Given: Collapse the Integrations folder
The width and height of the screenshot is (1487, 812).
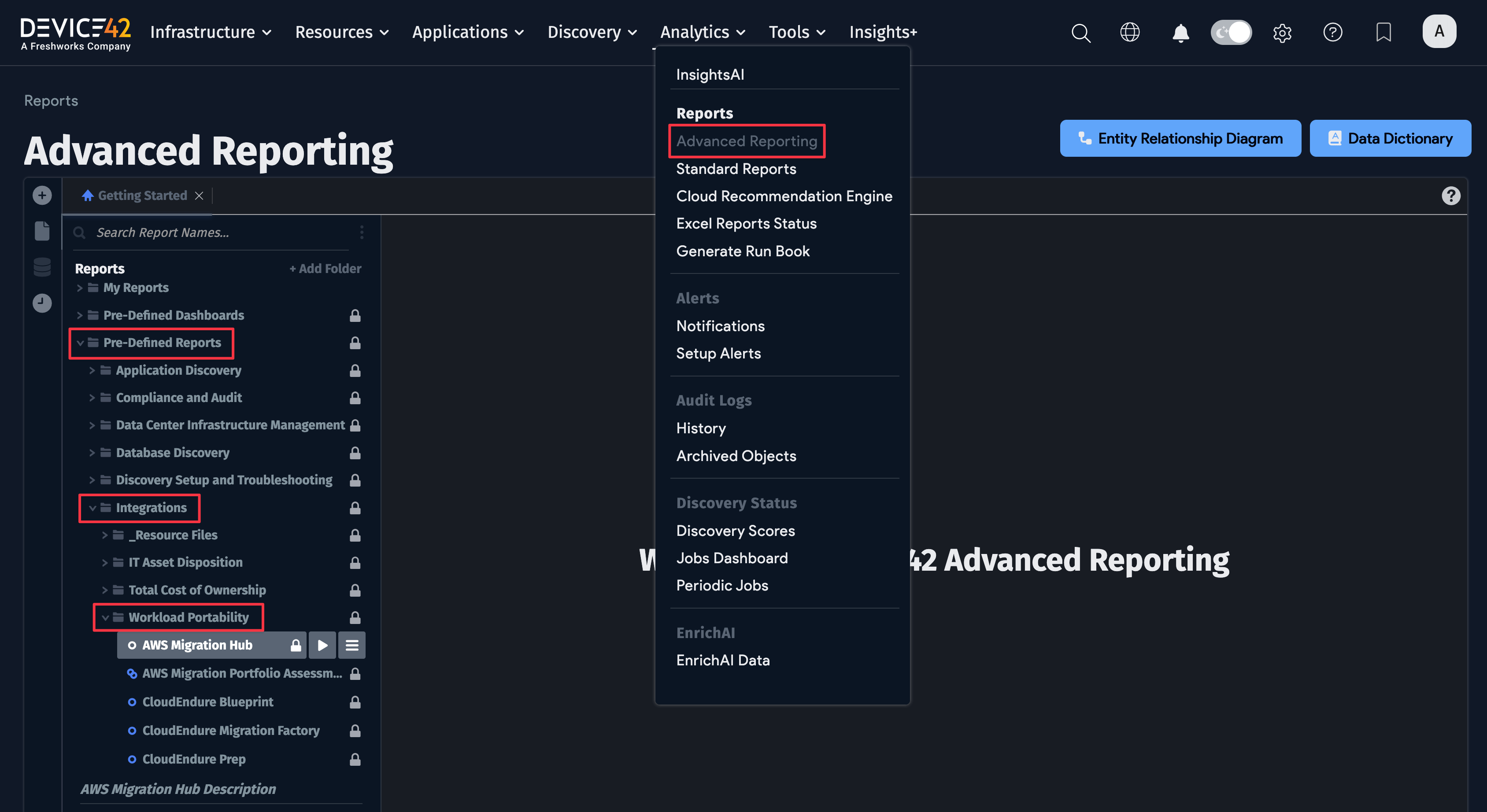Looking at the screenshot, I should coord(92,508).
